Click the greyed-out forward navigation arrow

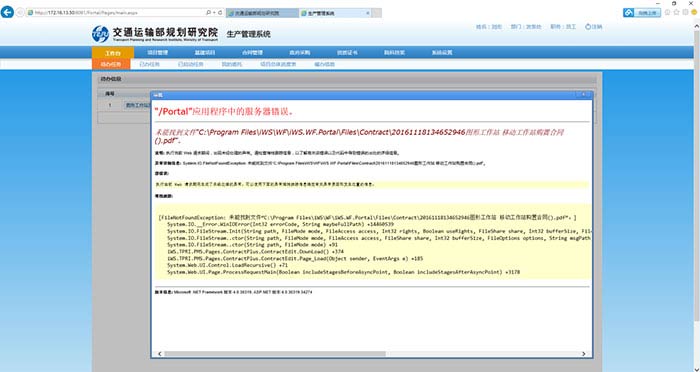[20, 13]
